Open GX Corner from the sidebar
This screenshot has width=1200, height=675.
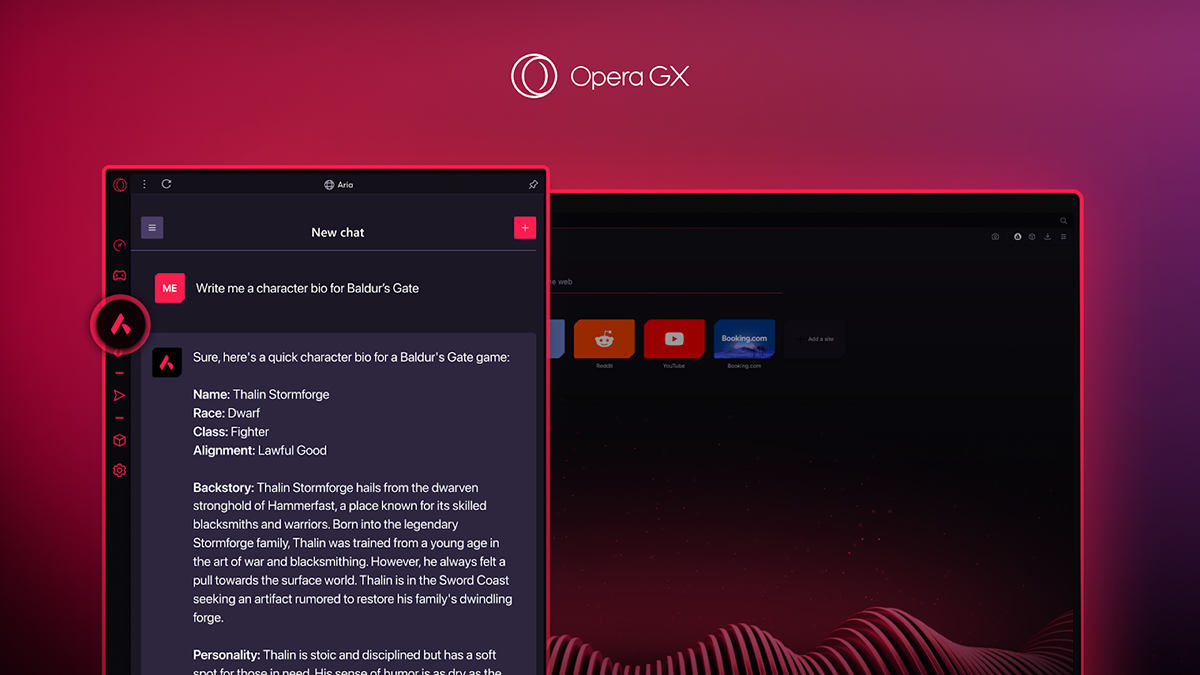coord(119,246)
